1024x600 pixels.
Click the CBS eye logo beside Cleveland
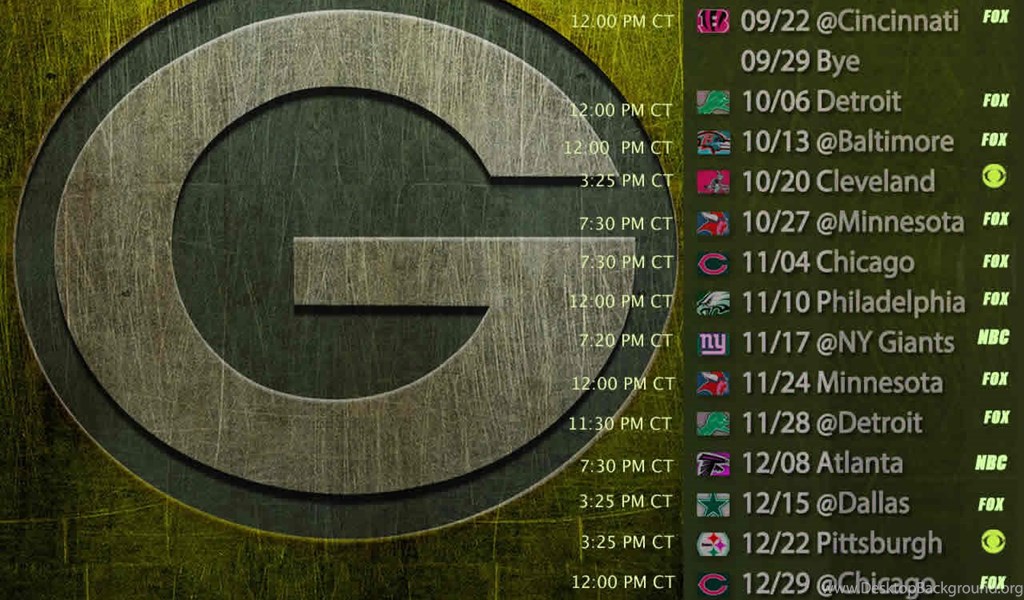[x=994, y=176]
